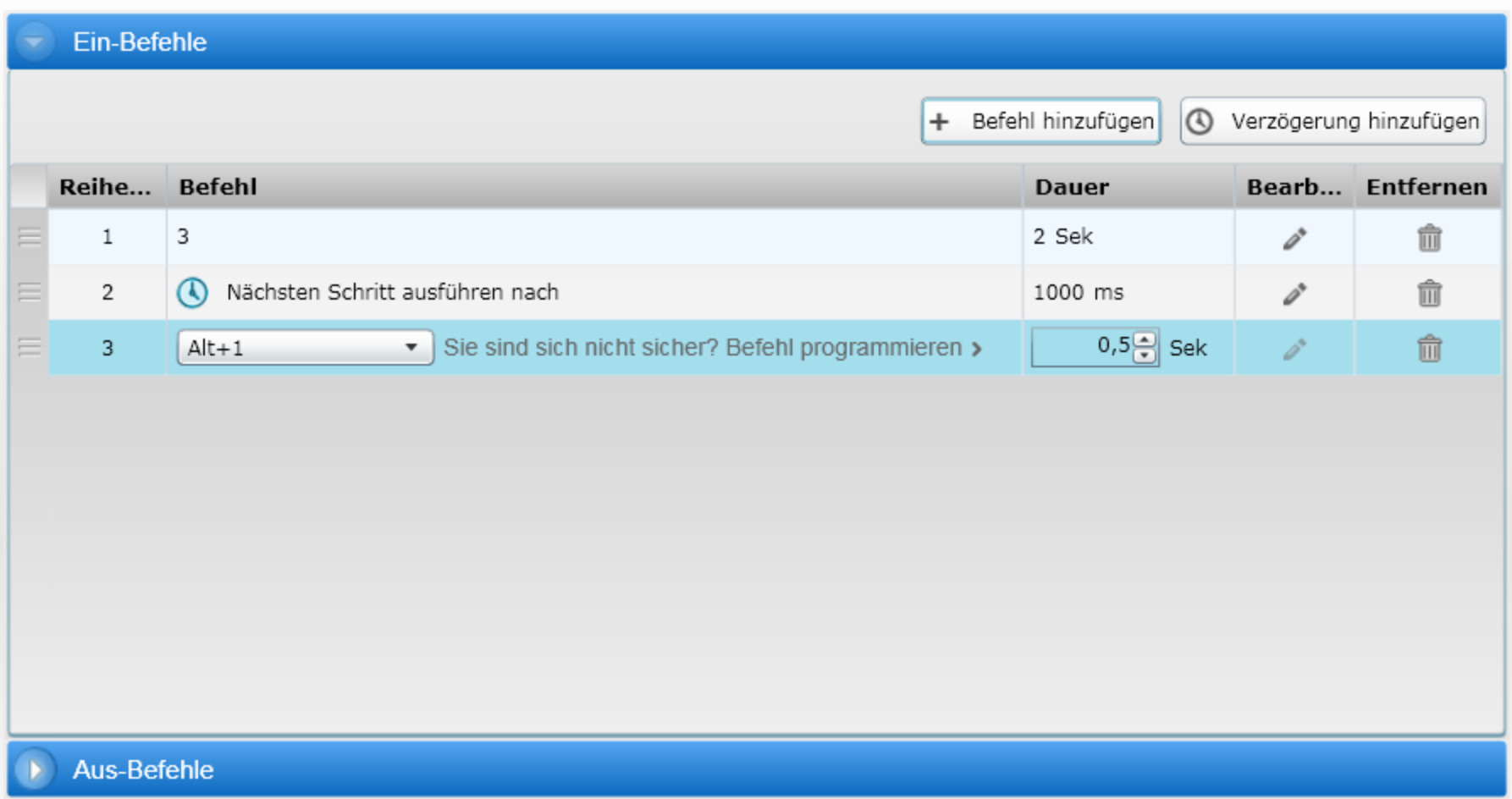Viewport: 1512px width, 799px height.
Task: Click the drag handle of row 2
Action: 30,292
